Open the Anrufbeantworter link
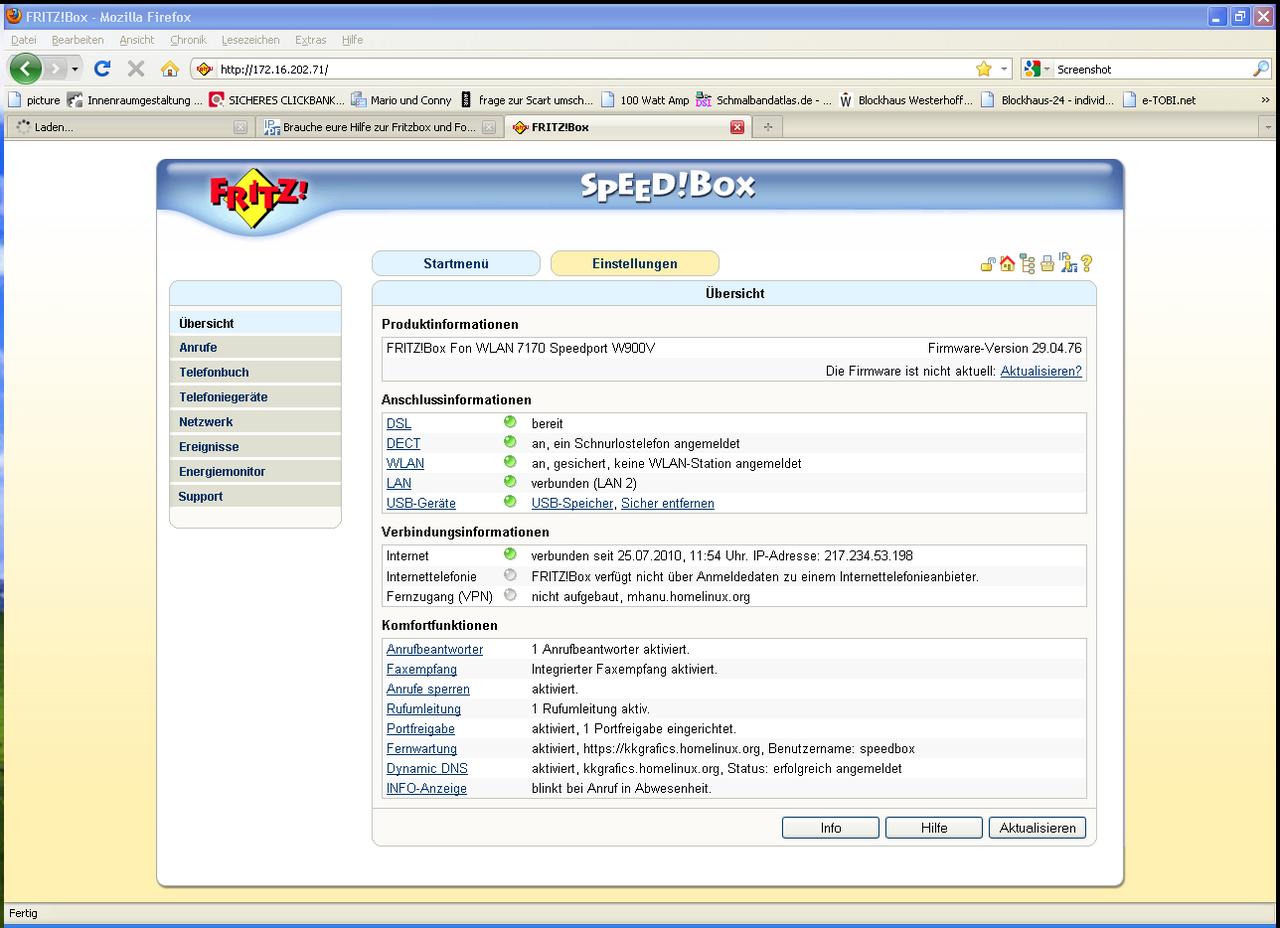 point(435,649)
